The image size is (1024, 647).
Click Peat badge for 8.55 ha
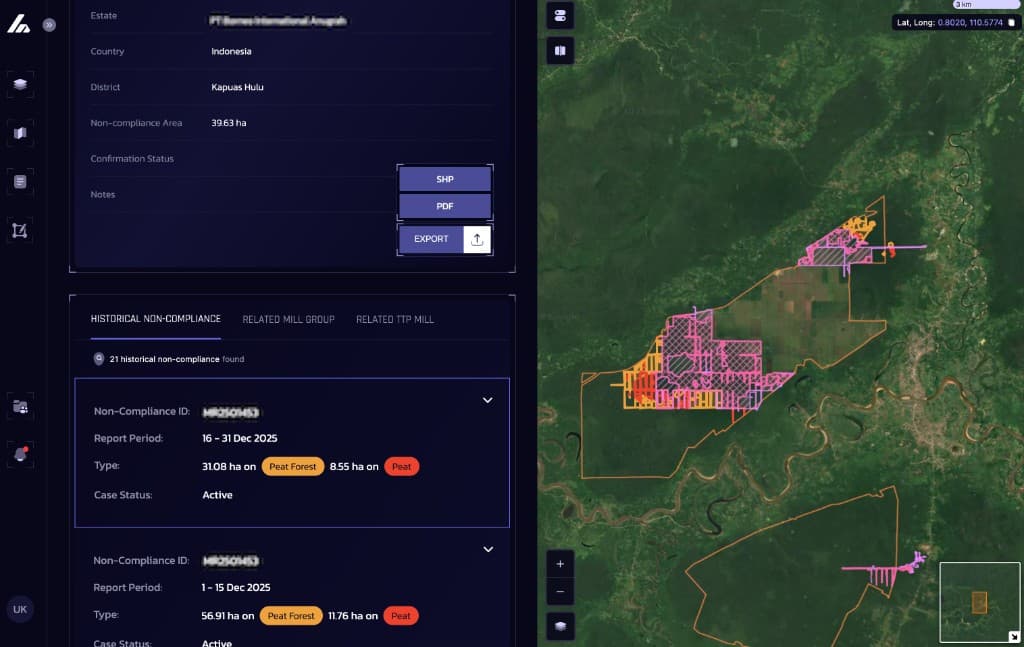click(x=402, y=467)
